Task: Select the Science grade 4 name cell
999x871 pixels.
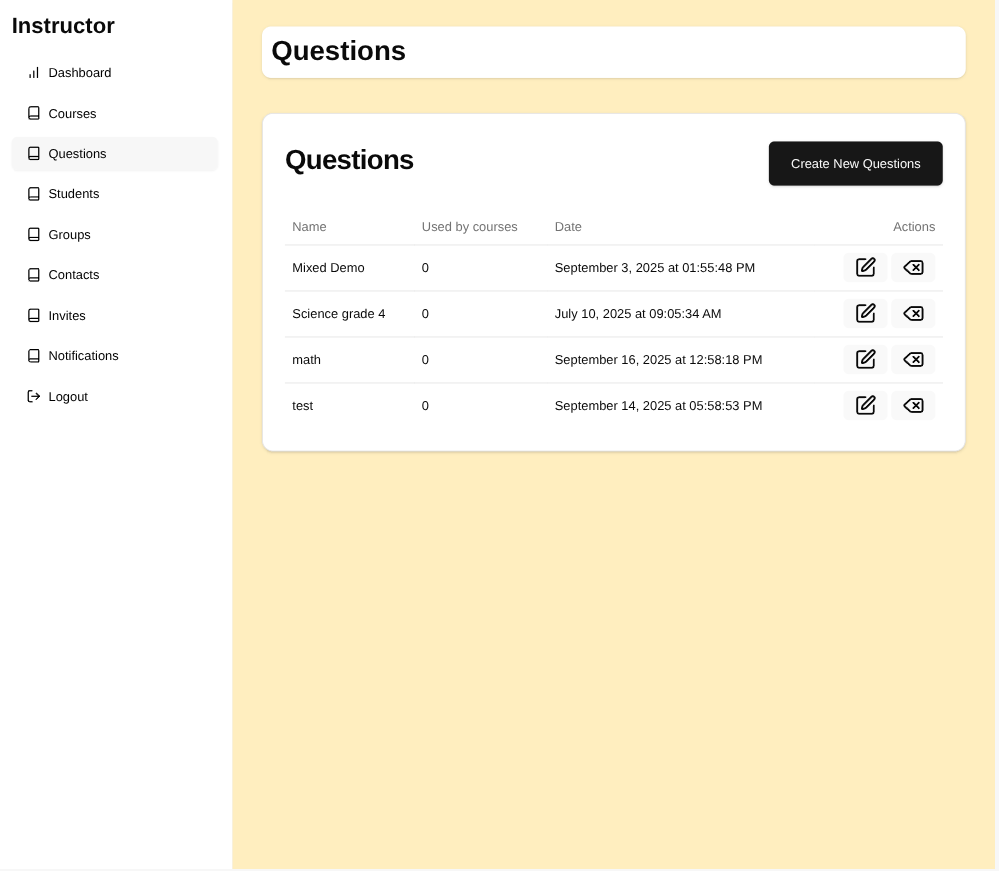Action: click(340, 314)
